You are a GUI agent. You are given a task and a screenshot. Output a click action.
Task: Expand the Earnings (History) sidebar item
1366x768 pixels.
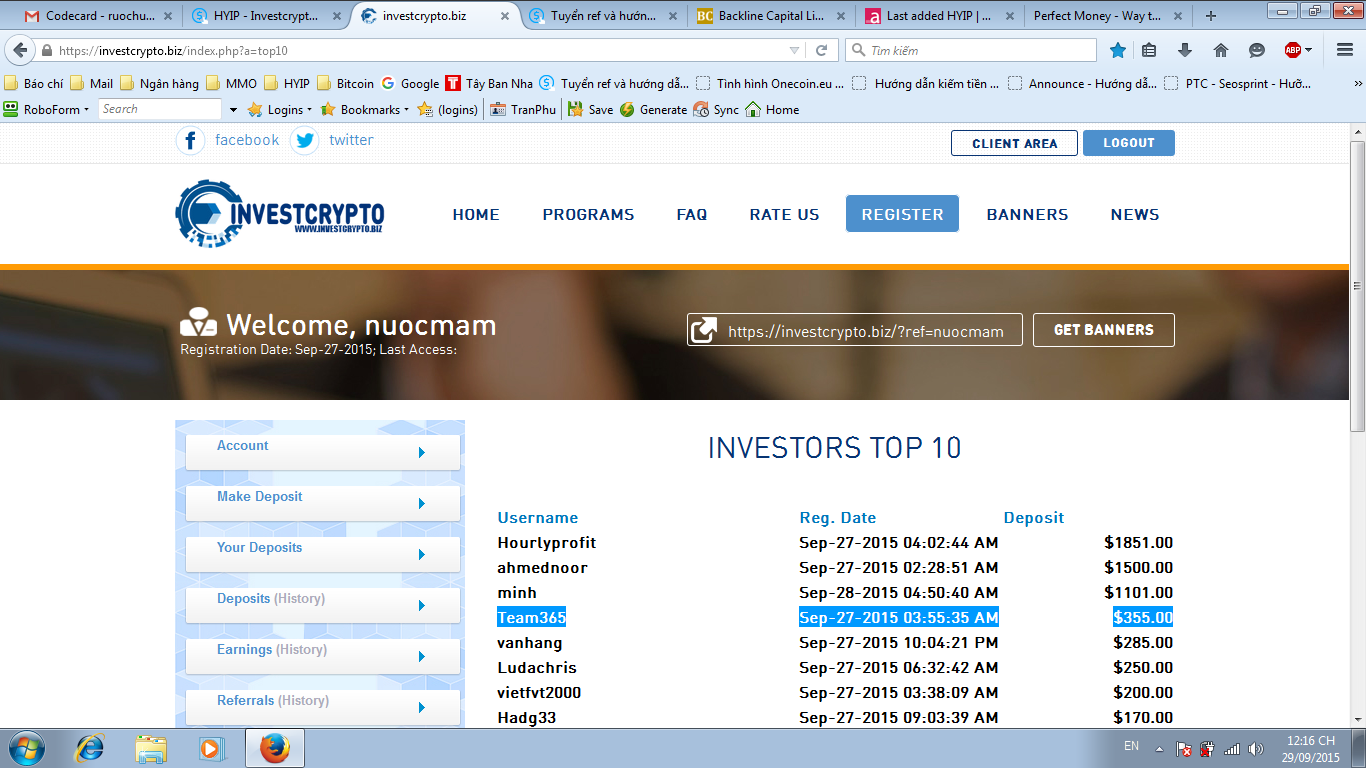coord(323,656)
